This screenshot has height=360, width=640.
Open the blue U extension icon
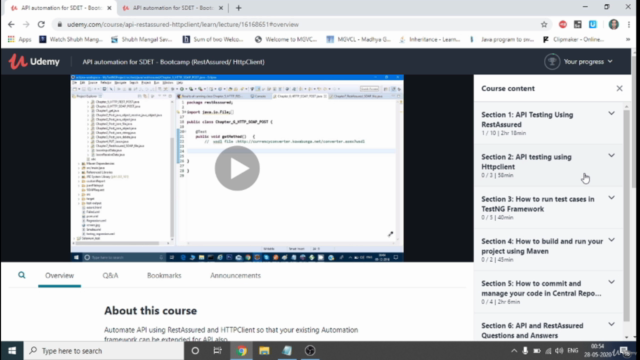(x=593, y=24)
